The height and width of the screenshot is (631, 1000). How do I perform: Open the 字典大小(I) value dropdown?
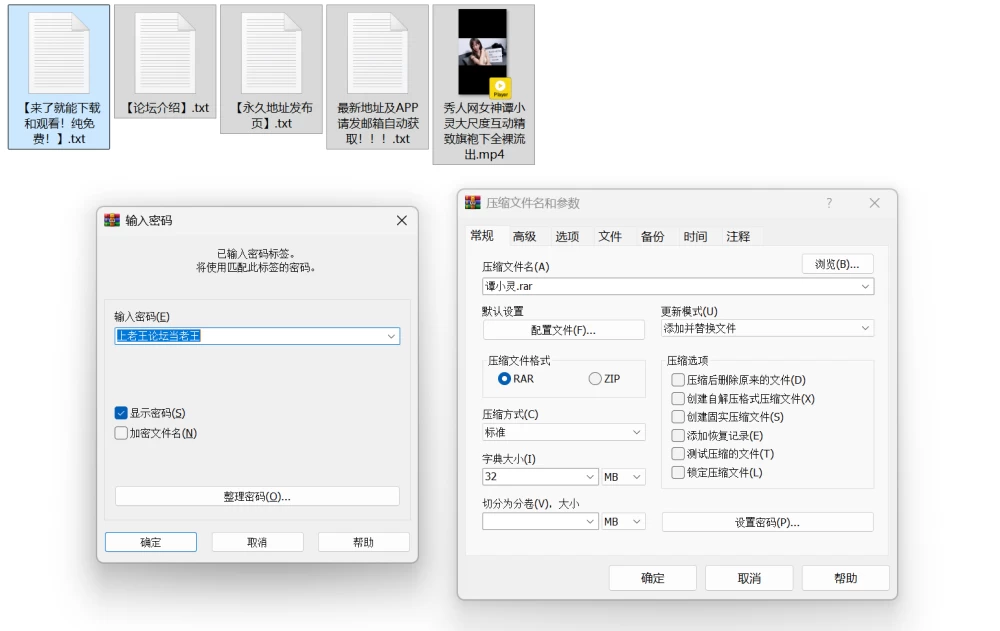(x=589, y=477)
